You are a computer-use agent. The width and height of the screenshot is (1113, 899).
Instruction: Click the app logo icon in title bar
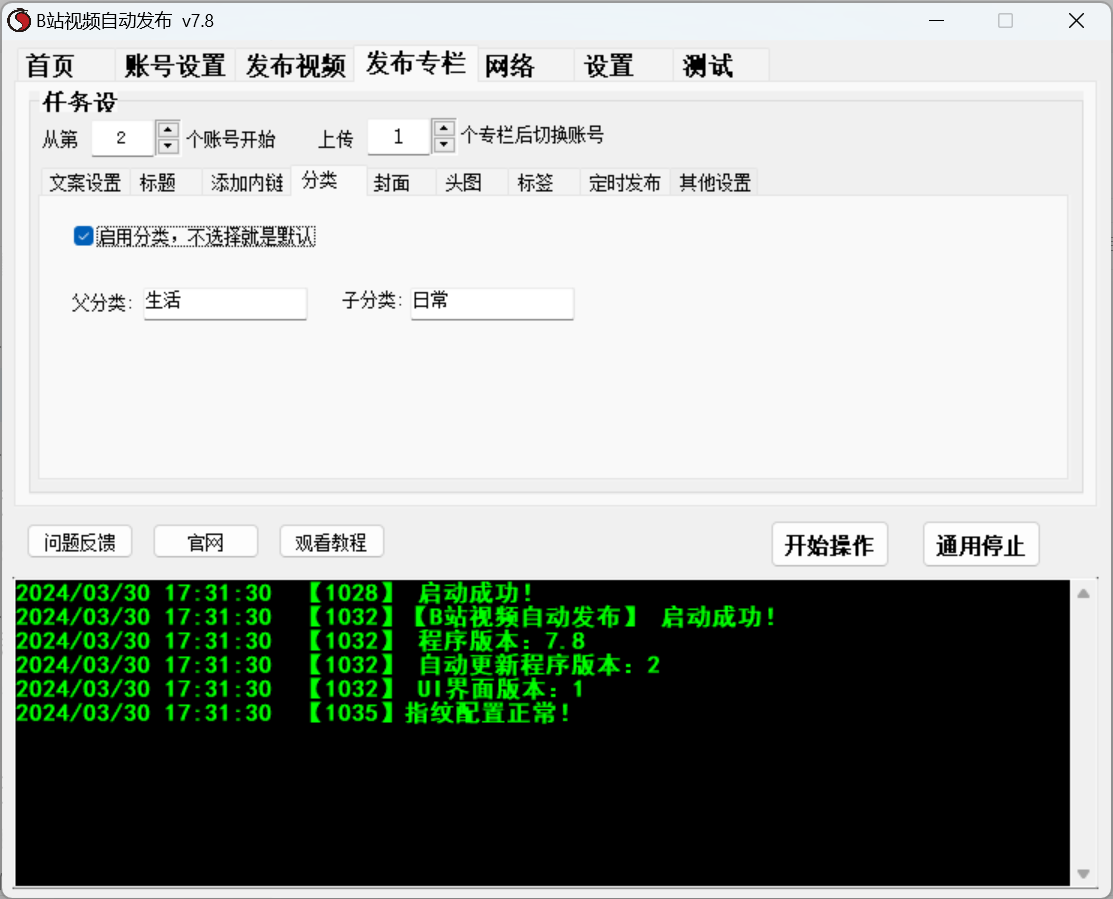click(19, 21)
